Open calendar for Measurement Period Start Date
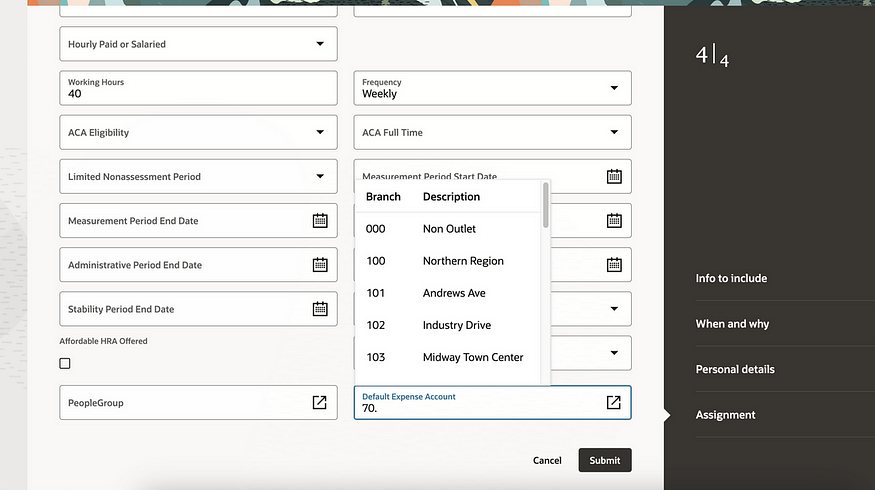Screen dimensions: 875x490 pos(614,177)
